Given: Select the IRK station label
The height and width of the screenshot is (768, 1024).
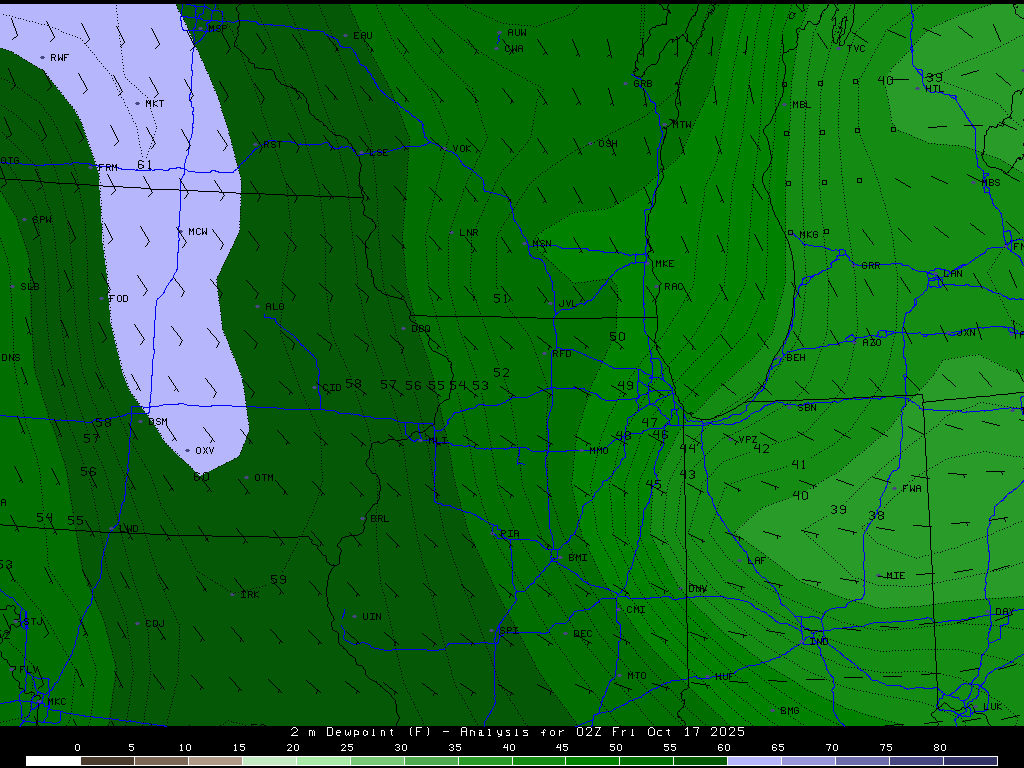Looking at the screenshot, I should (249, 594).
